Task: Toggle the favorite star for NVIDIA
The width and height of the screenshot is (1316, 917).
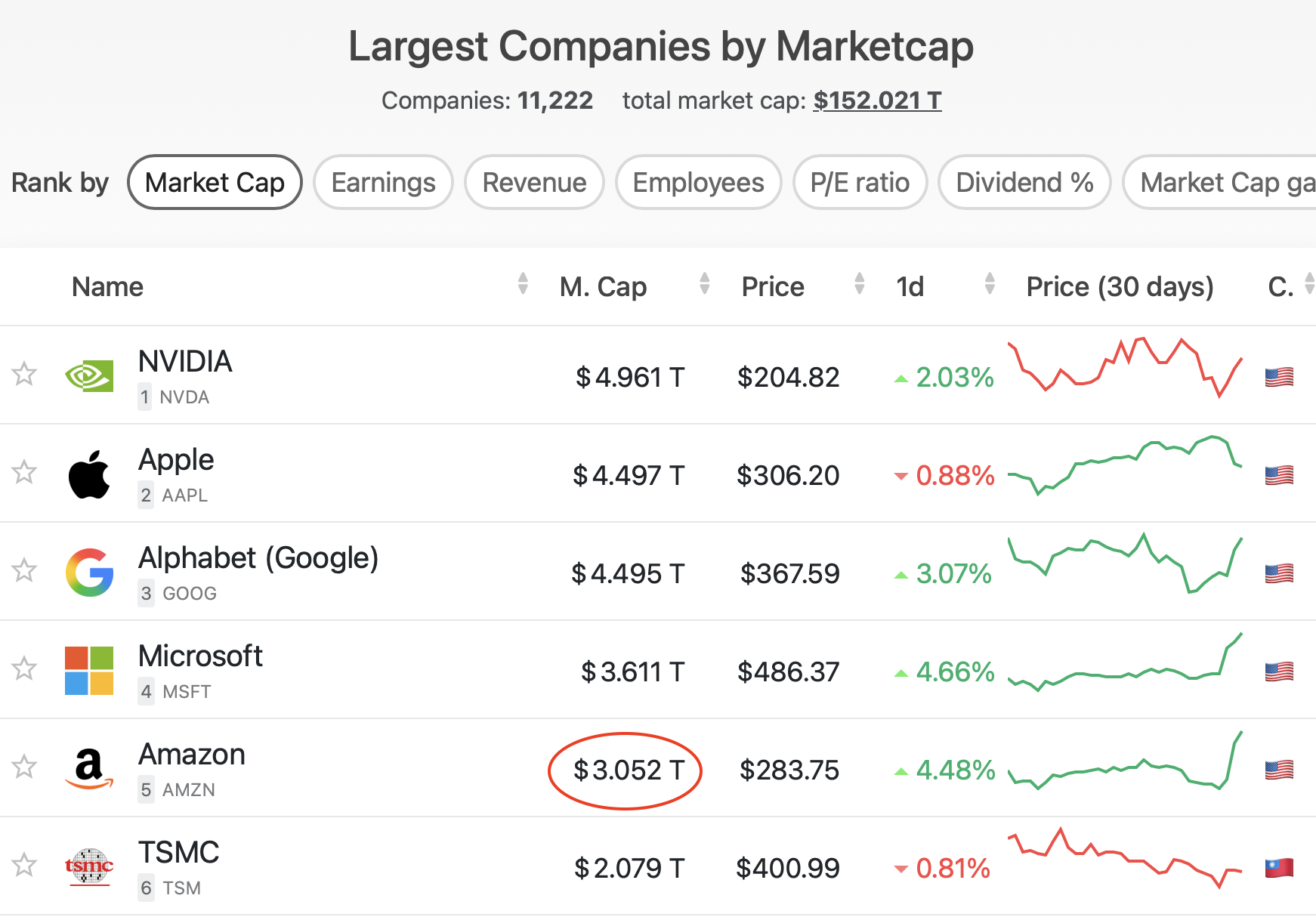Action: pos(24,374)
